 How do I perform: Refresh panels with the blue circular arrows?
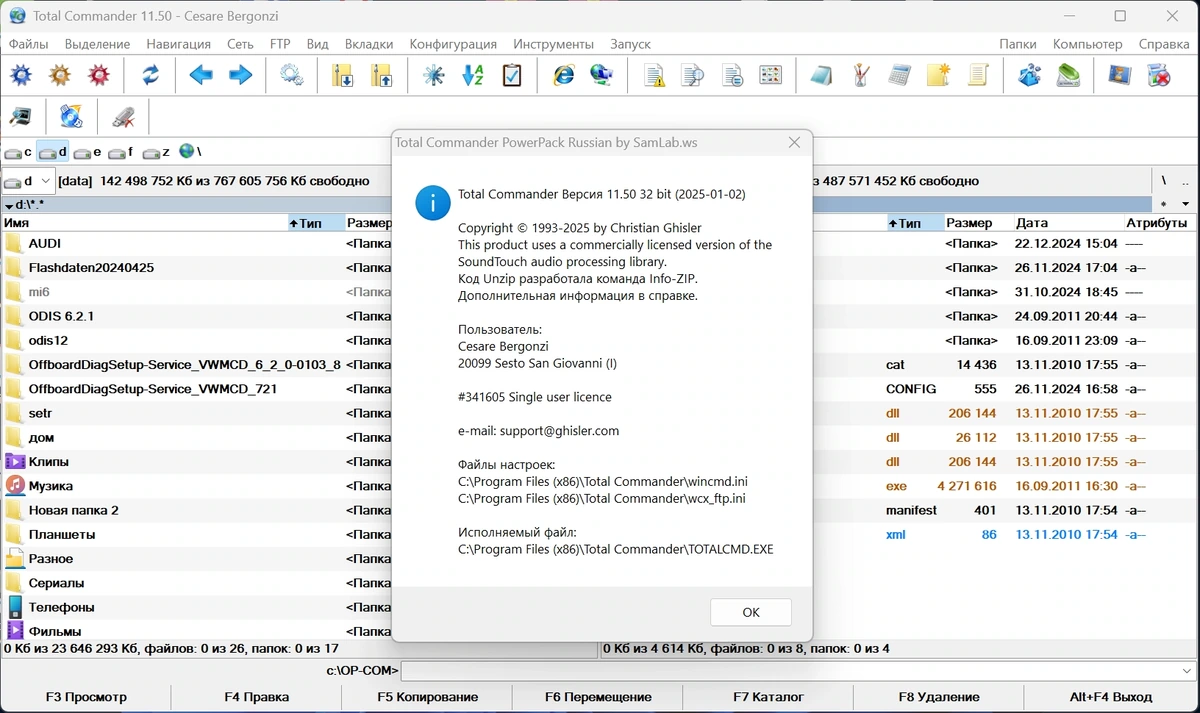point(150,75)
